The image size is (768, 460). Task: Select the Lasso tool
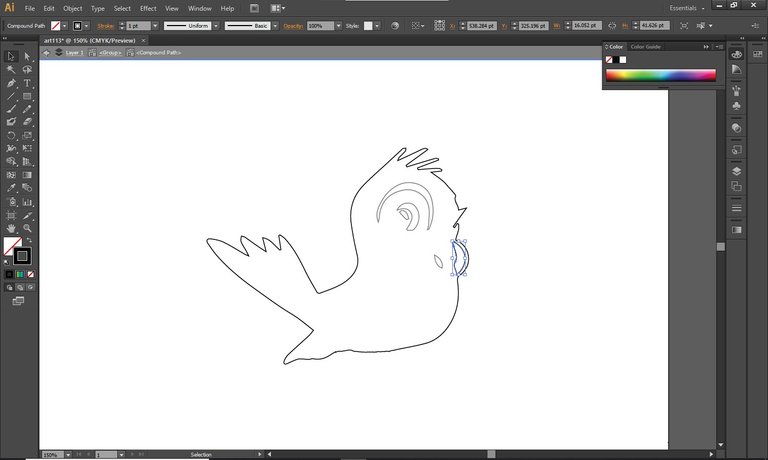(x=27, y=70)
